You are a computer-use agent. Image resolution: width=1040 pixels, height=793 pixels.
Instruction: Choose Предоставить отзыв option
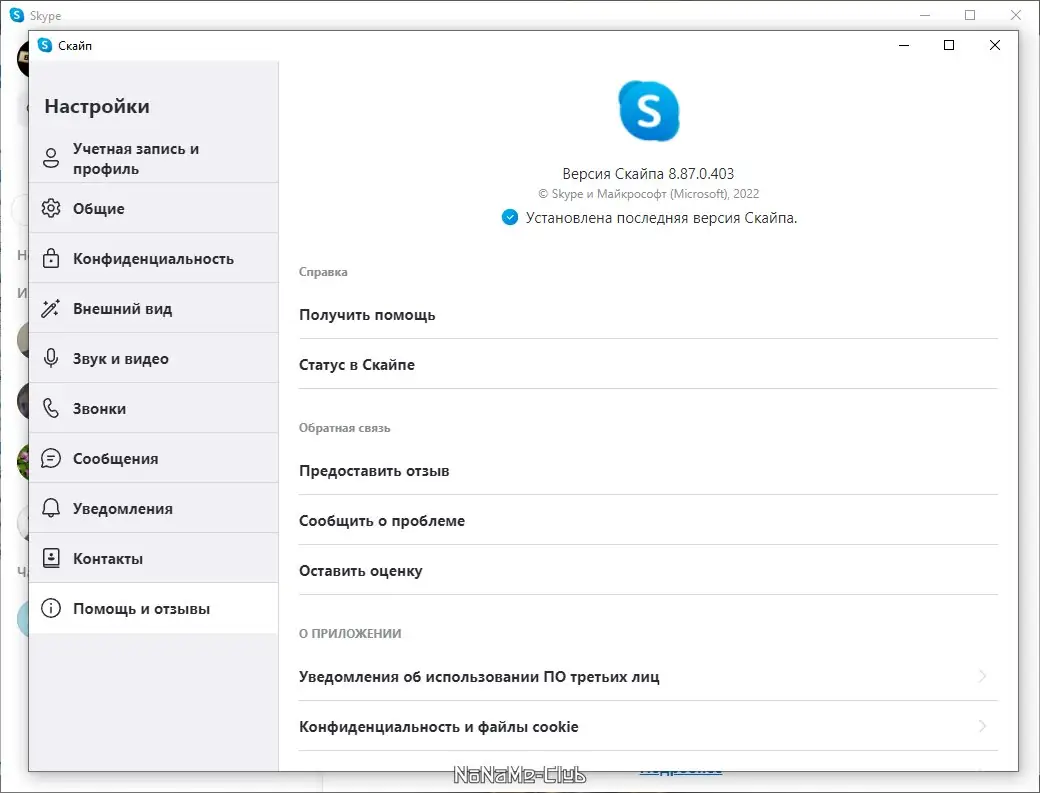(648, 471)
